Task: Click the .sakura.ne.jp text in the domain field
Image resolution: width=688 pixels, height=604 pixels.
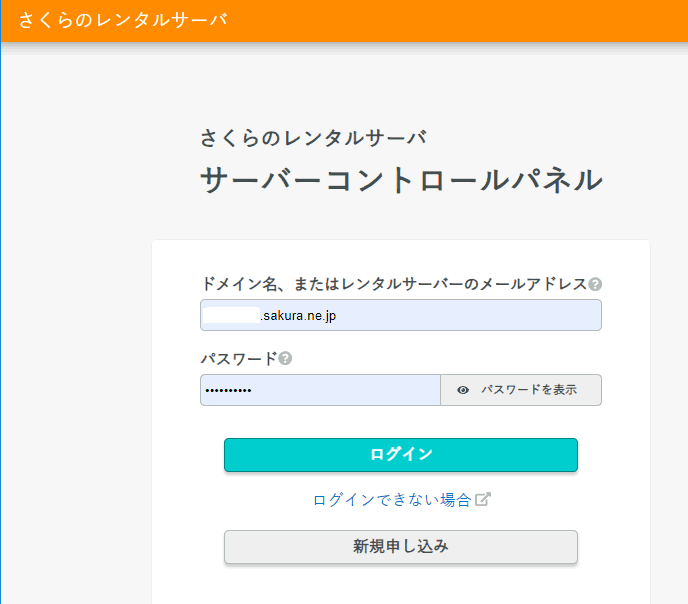Action: tap(299, 316)
